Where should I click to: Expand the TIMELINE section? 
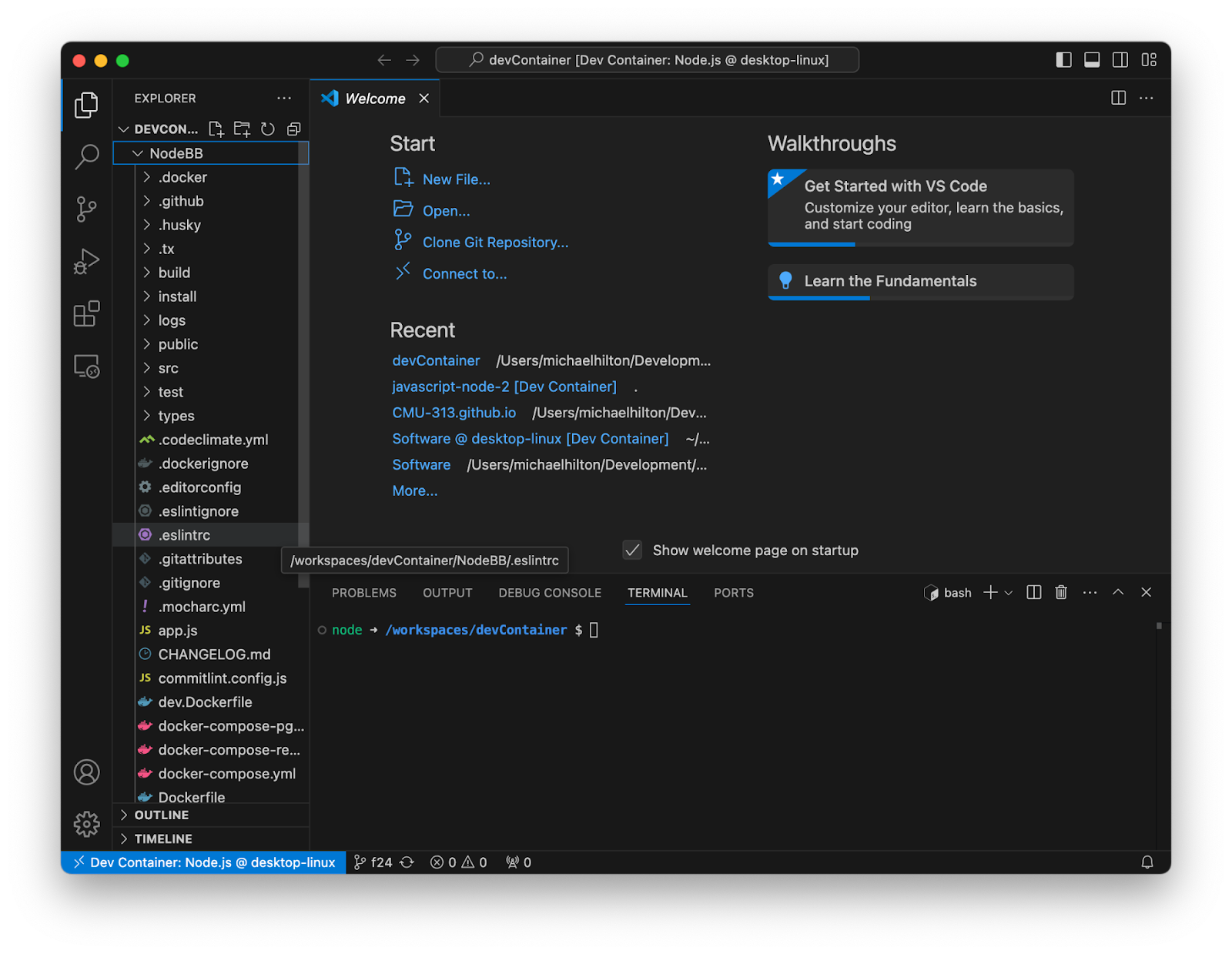211,839
